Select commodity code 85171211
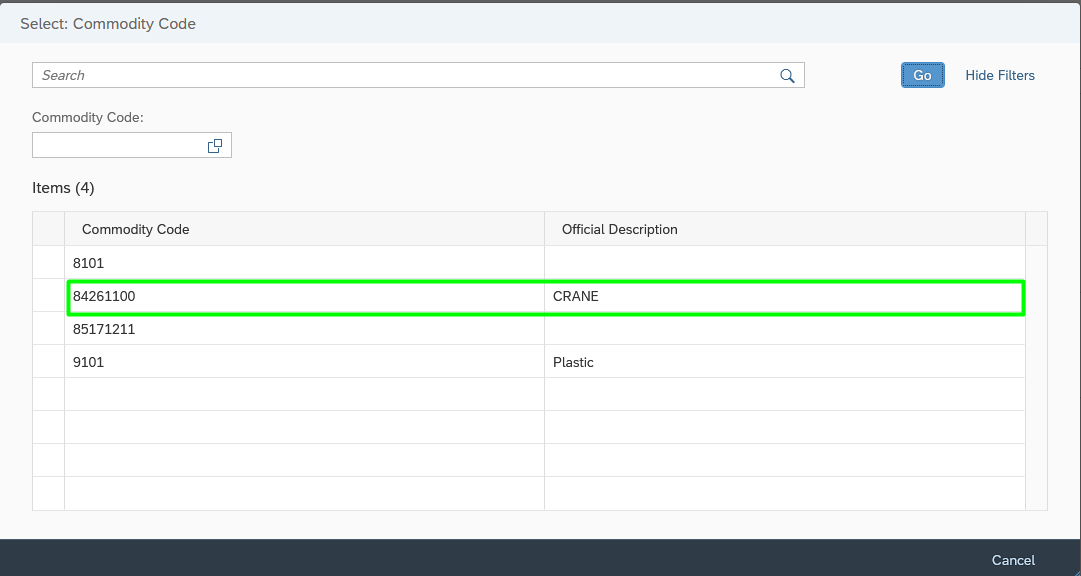Viewport: 1081px width, 576px height. pos(104,330)
